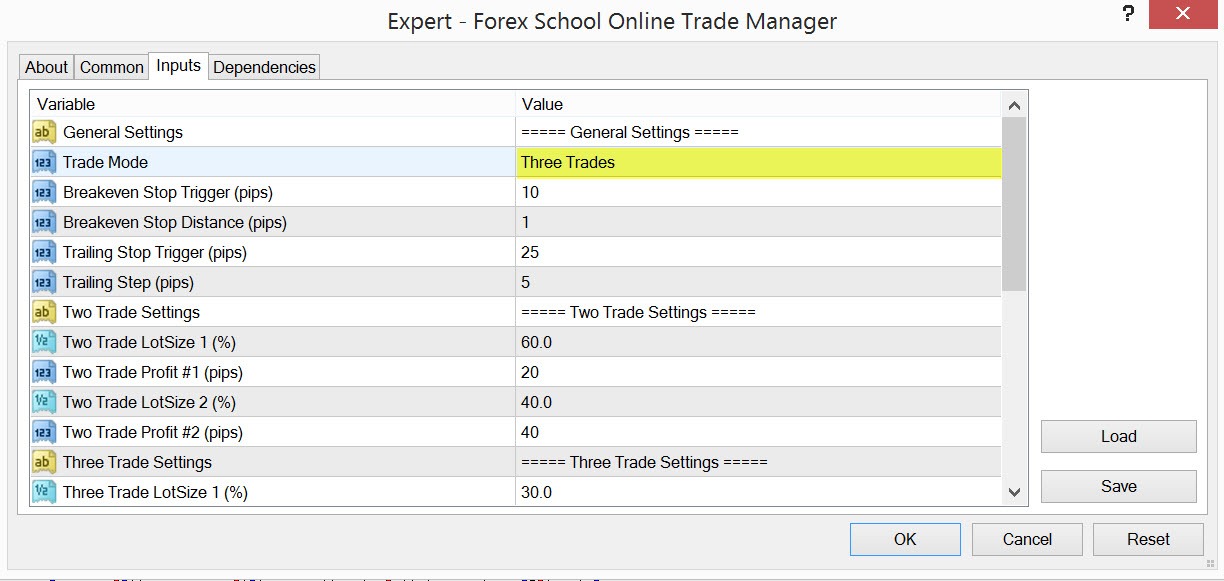Close the Expert dialog window
1224x581 pixels.
click(1183, 14)
